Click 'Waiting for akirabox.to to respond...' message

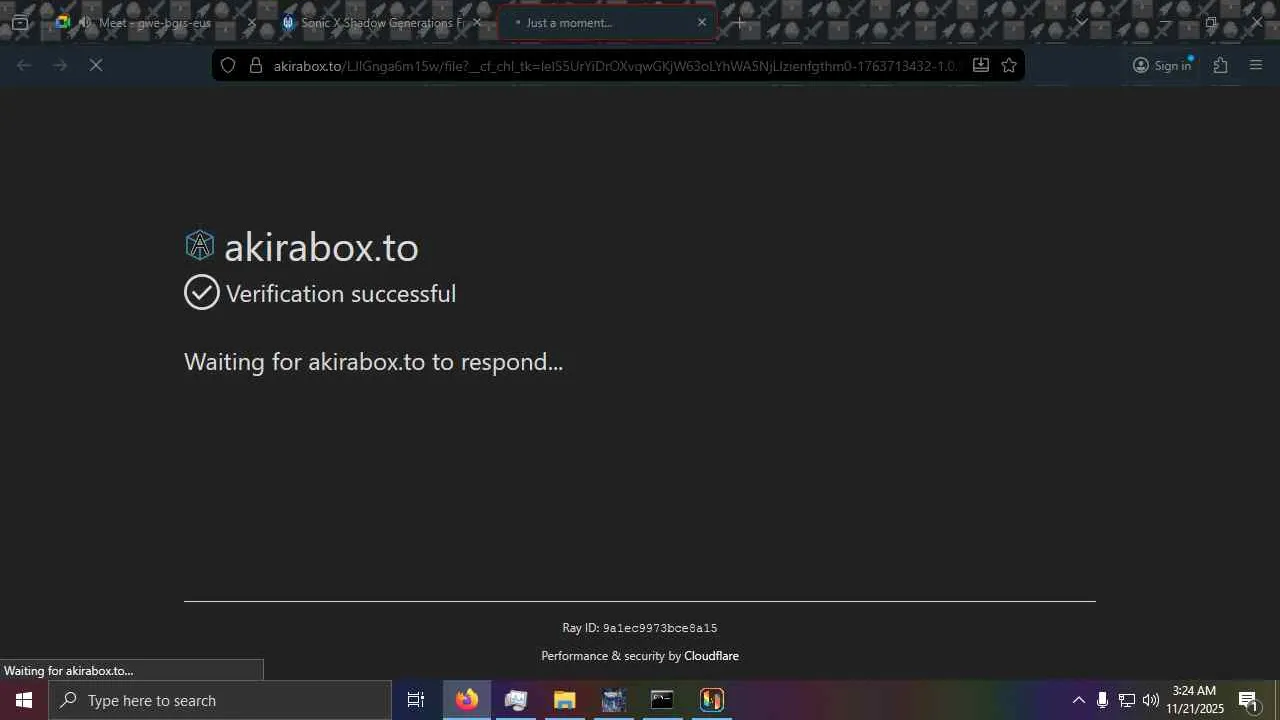[374, 362]
